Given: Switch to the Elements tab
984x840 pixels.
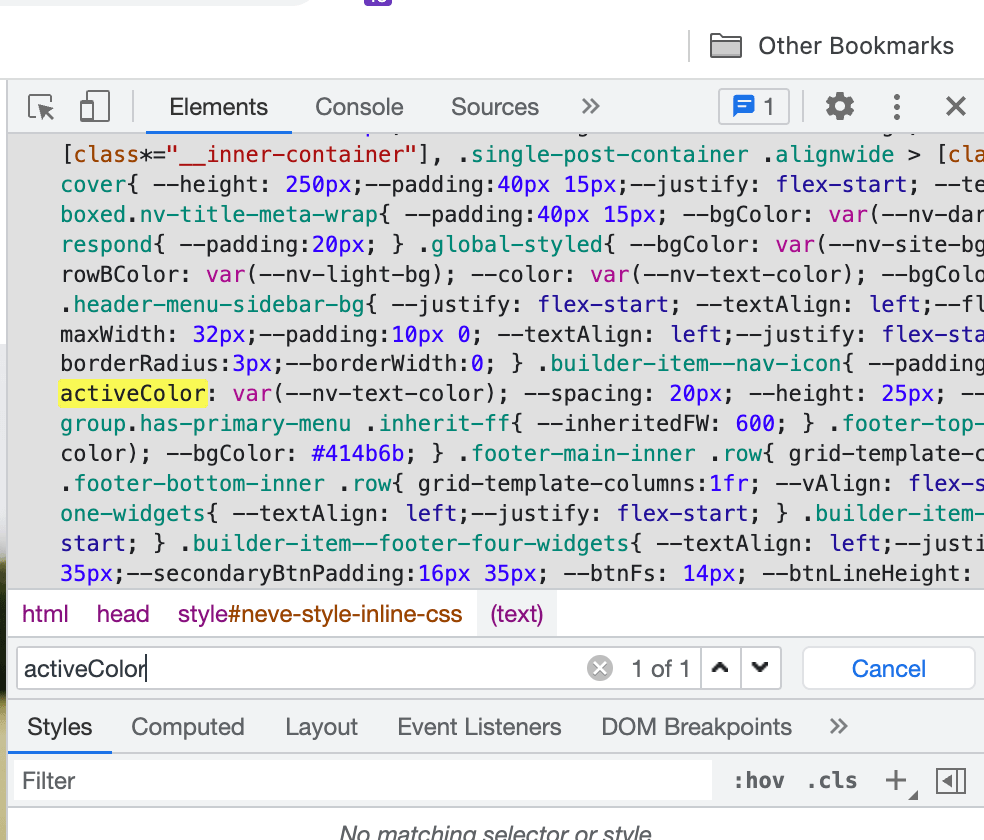Looking at the screenshot, I should click(218, 107).
